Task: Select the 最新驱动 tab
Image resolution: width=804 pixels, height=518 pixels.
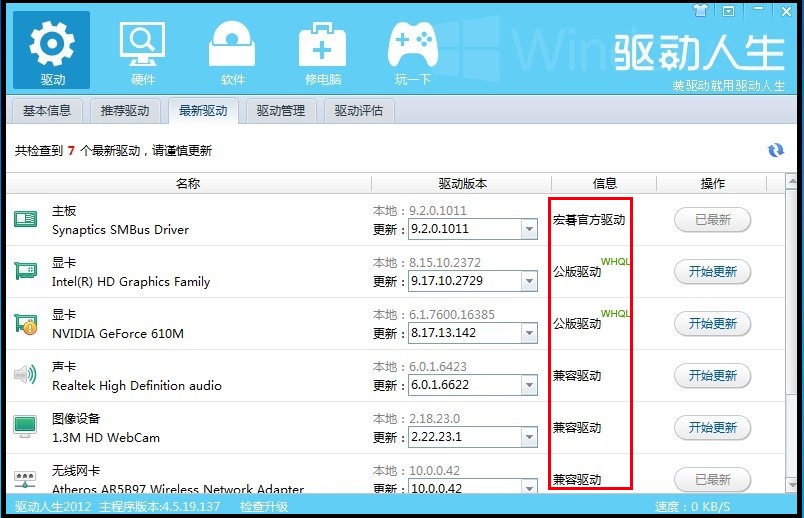Action: pyautogui.click(x=203, y=111)
